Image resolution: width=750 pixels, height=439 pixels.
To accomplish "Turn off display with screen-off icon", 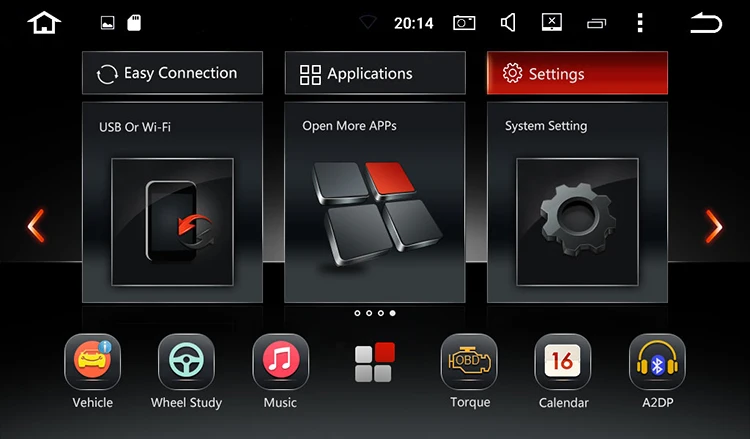I will point(551,22).
